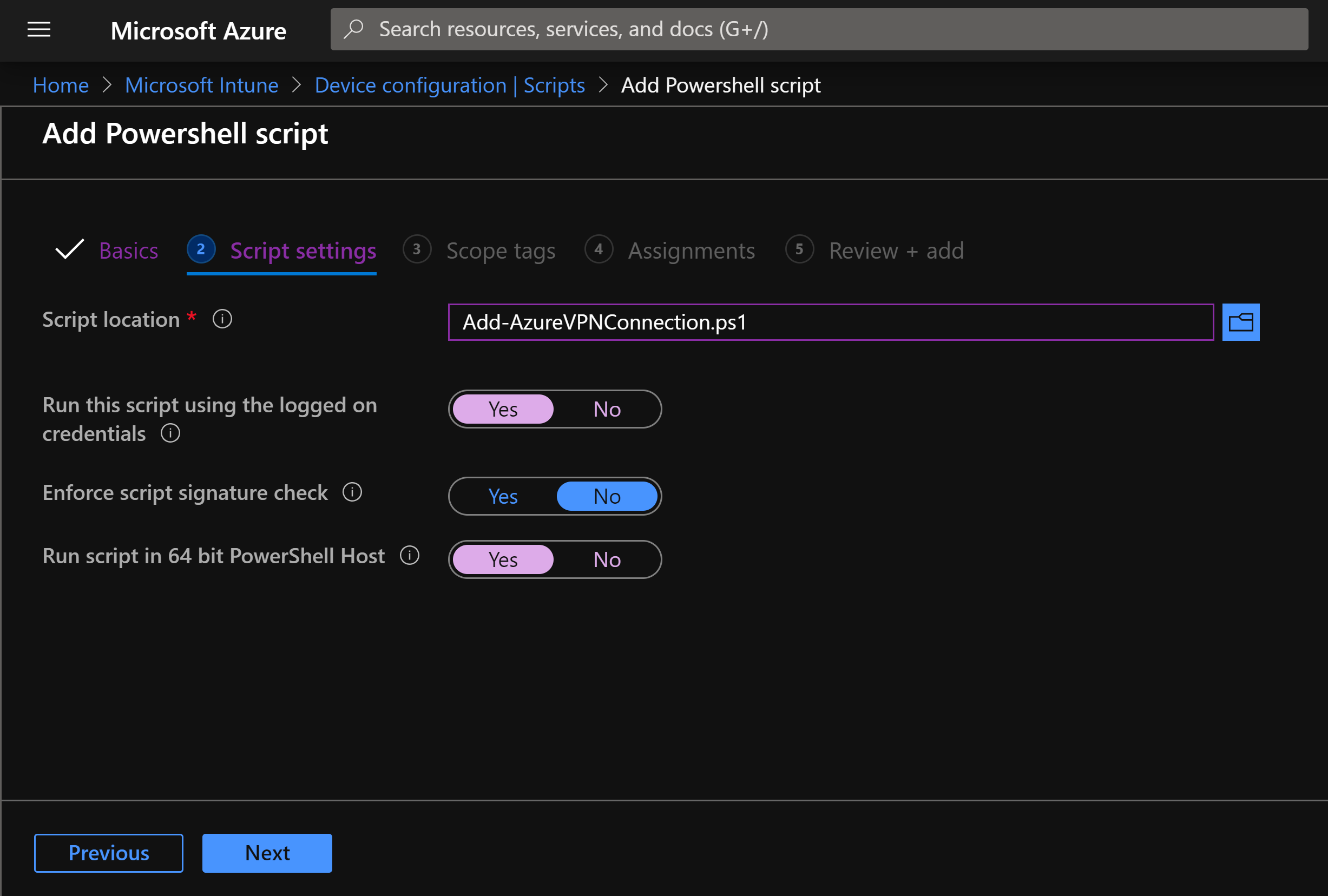Click step 4 circle for Assignments
The height and width of the screenshot is (896, 1328).
point(599,249)
